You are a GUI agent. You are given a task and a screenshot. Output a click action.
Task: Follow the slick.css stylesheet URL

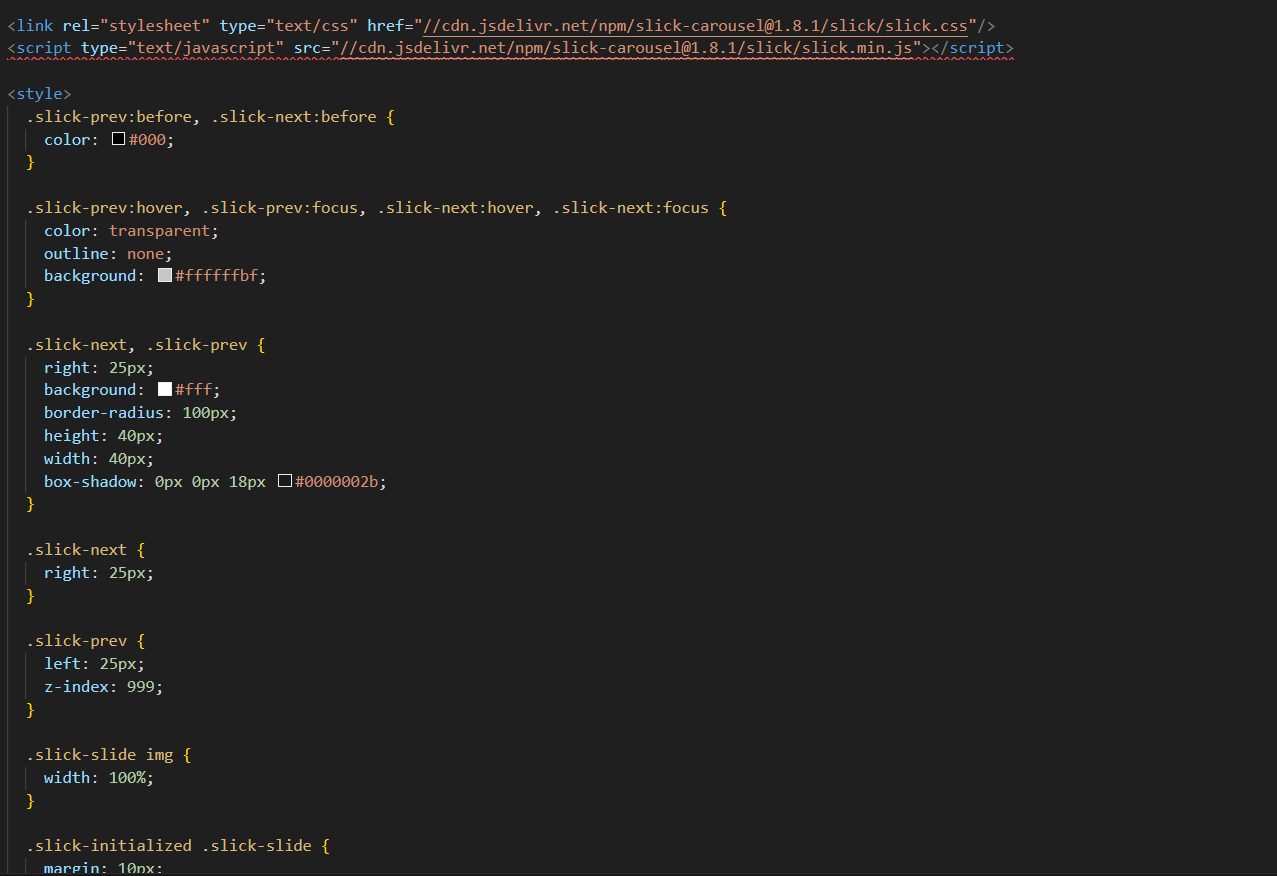(695, 25)
